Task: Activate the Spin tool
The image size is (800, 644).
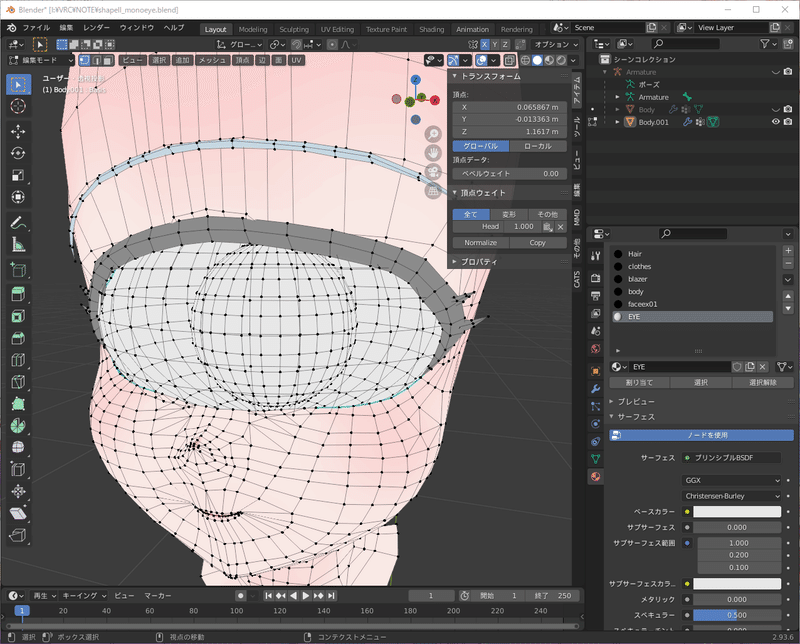Action: [x=18, y=426]
